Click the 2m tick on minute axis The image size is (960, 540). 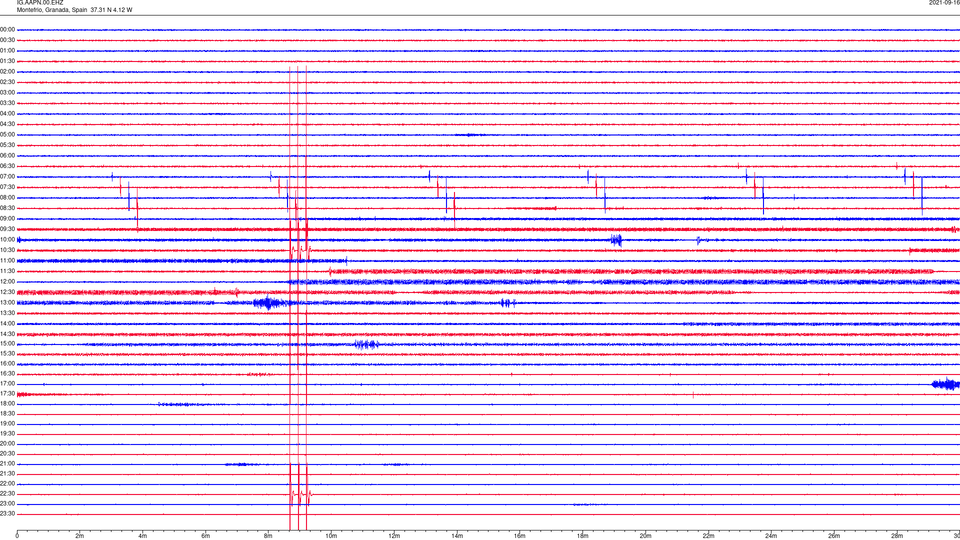[x=80, y=536]
